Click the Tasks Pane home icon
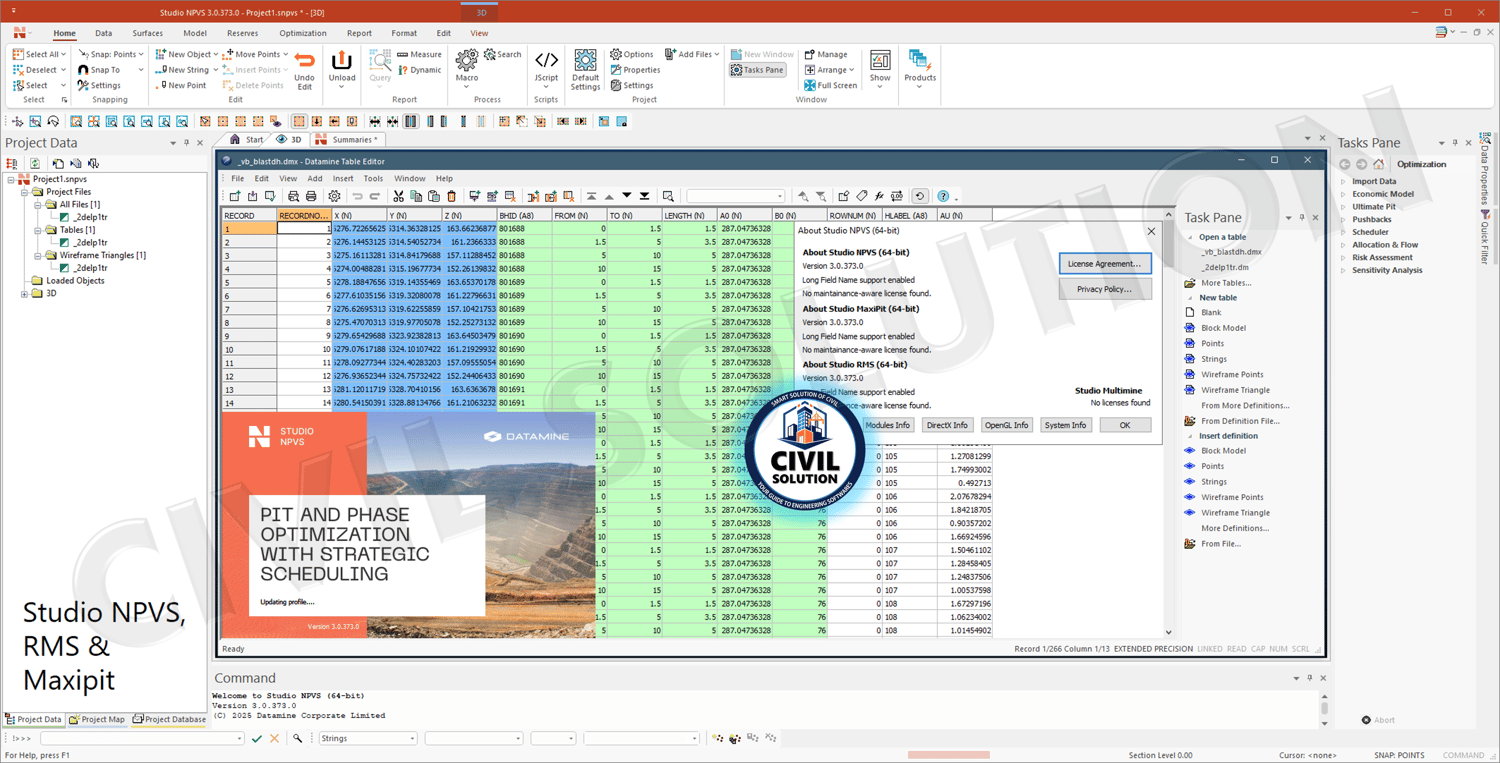 click(x=1378, y=164)
